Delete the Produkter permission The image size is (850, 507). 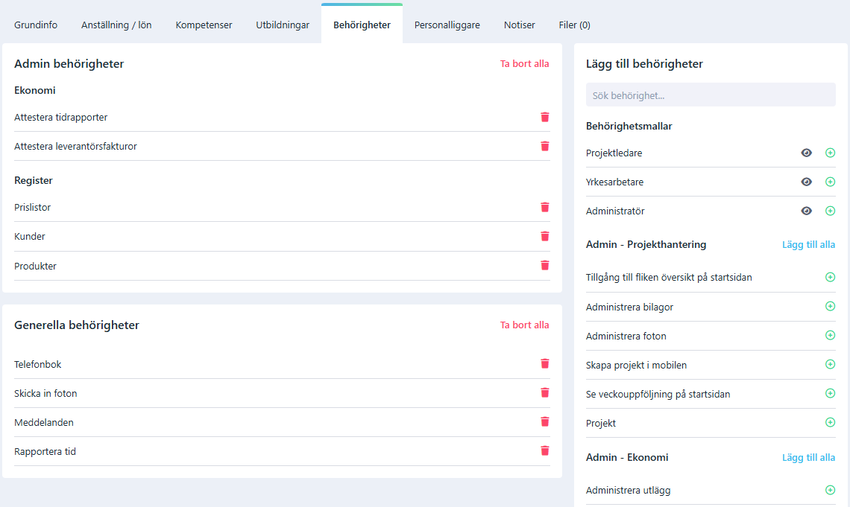click(545, 265)
